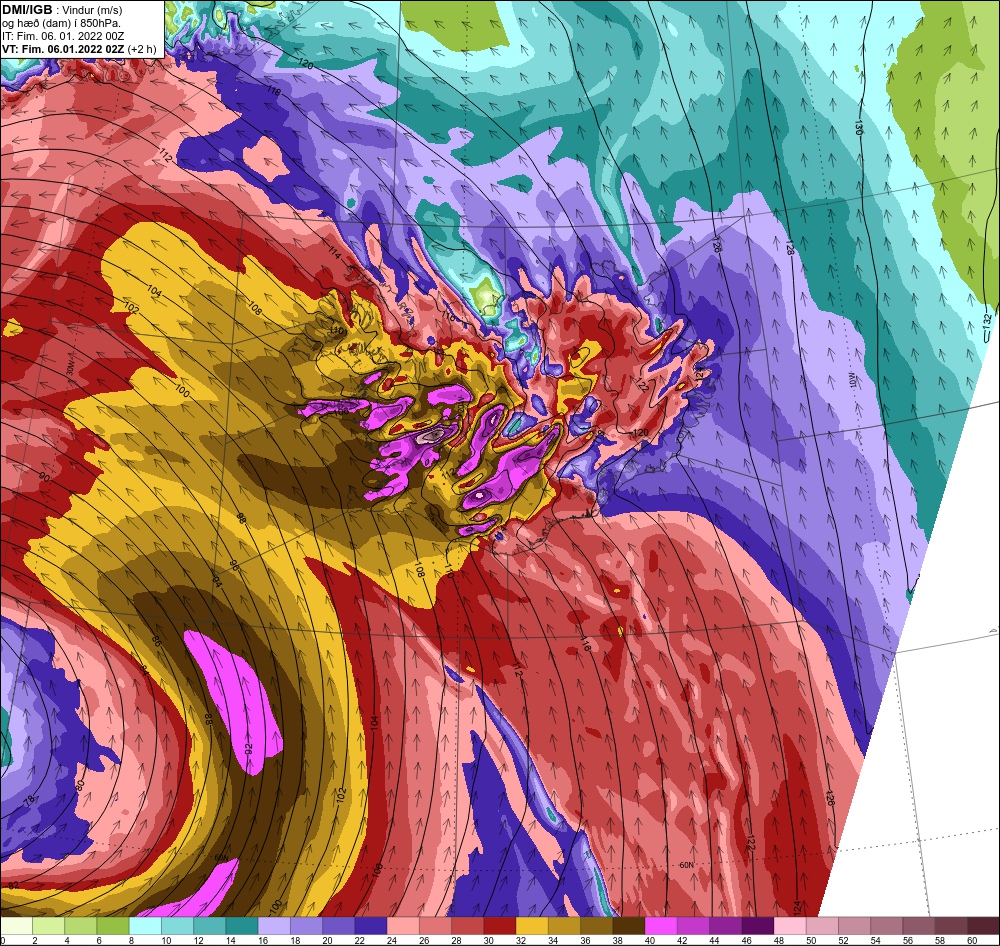Select 'VT: Fim. 06.01.2022 02Z (+2 h)' line
1000x946 pixels.
[x=79, y=49]
